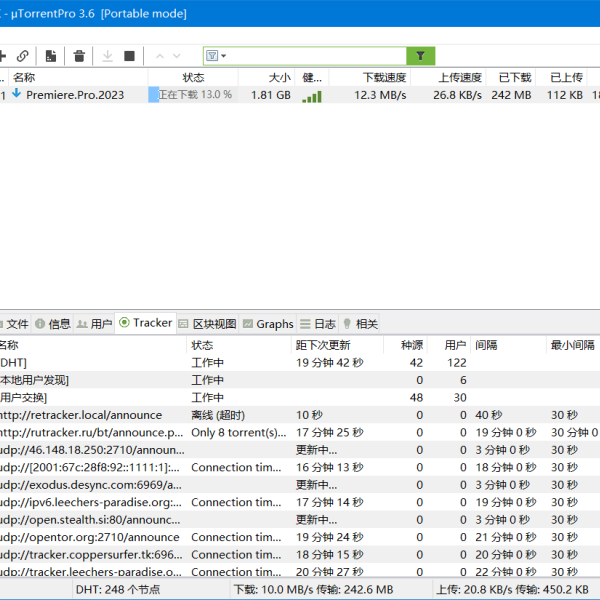Open the 日志 tab
This screenshot has height=600, width=600.
(x=318, y=324)
